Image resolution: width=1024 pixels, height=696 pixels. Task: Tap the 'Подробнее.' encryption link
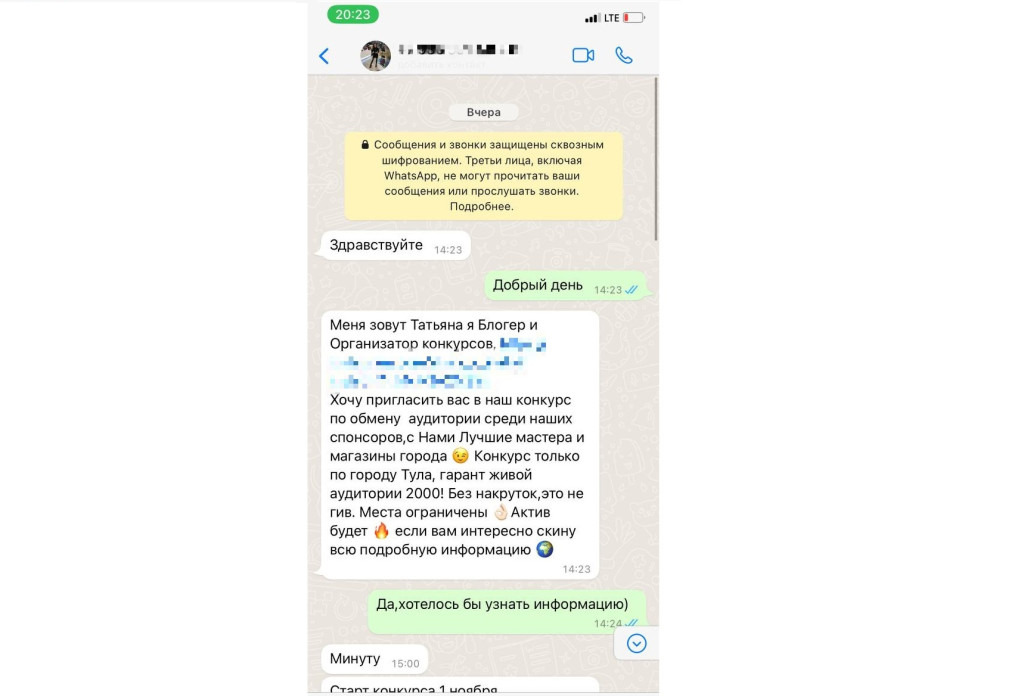(x=482, y=206)
